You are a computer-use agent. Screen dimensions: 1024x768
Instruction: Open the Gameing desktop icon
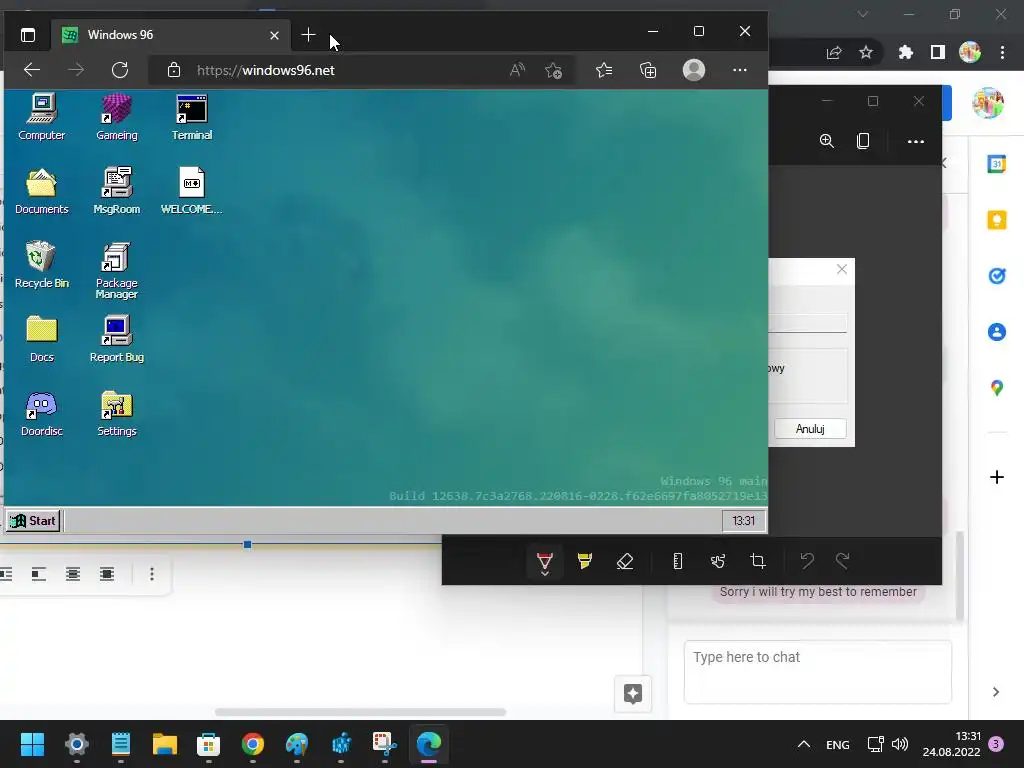[116, 118]
